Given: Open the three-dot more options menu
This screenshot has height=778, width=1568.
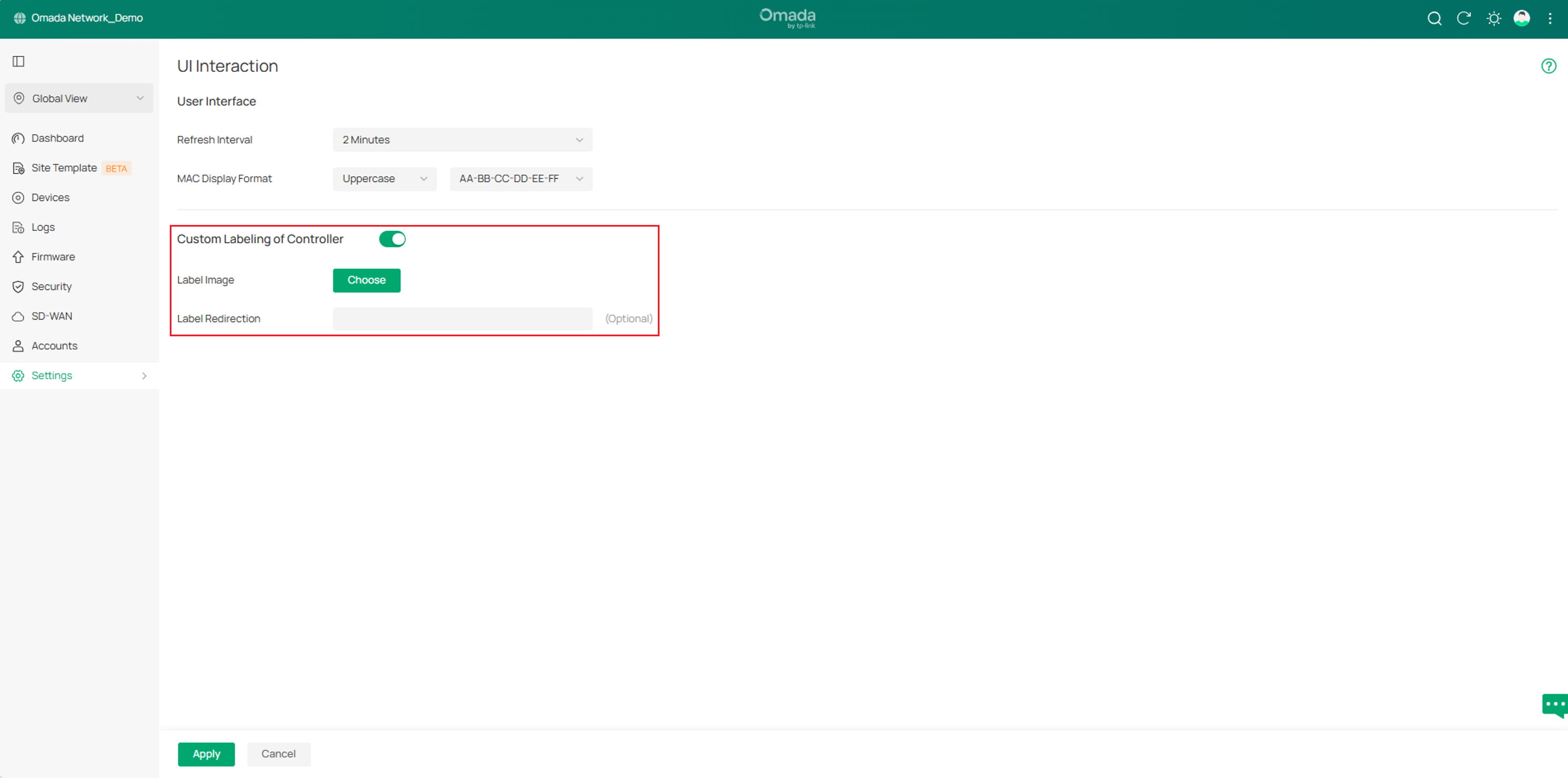Looking at the screenshot, I should point(1550,18).
